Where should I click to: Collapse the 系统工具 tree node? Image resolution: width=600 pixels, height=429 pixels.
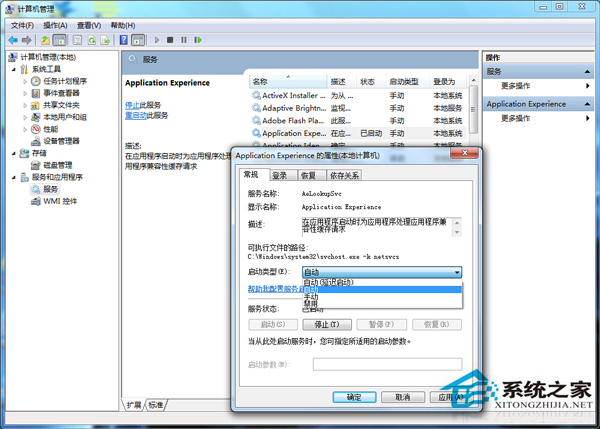(14, 70)
